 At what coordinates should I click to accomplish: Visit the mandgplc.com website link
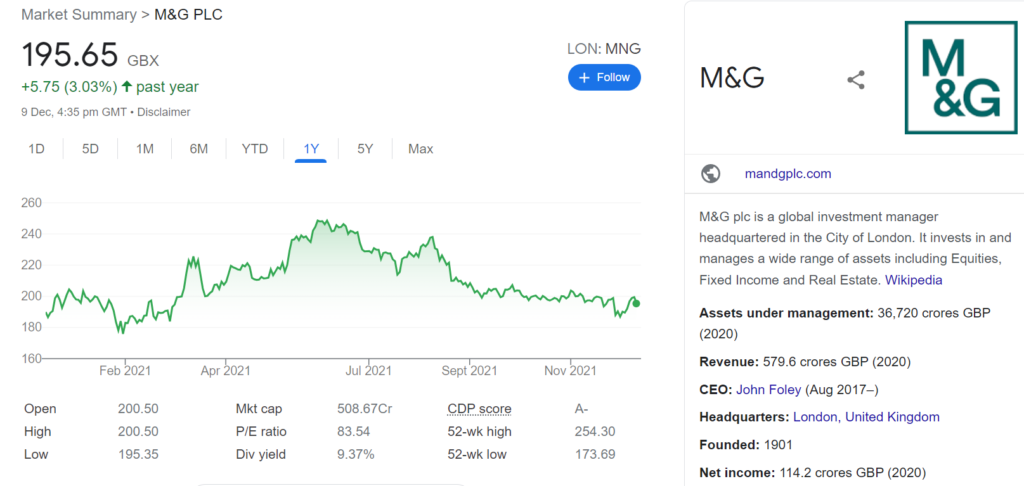788,174
